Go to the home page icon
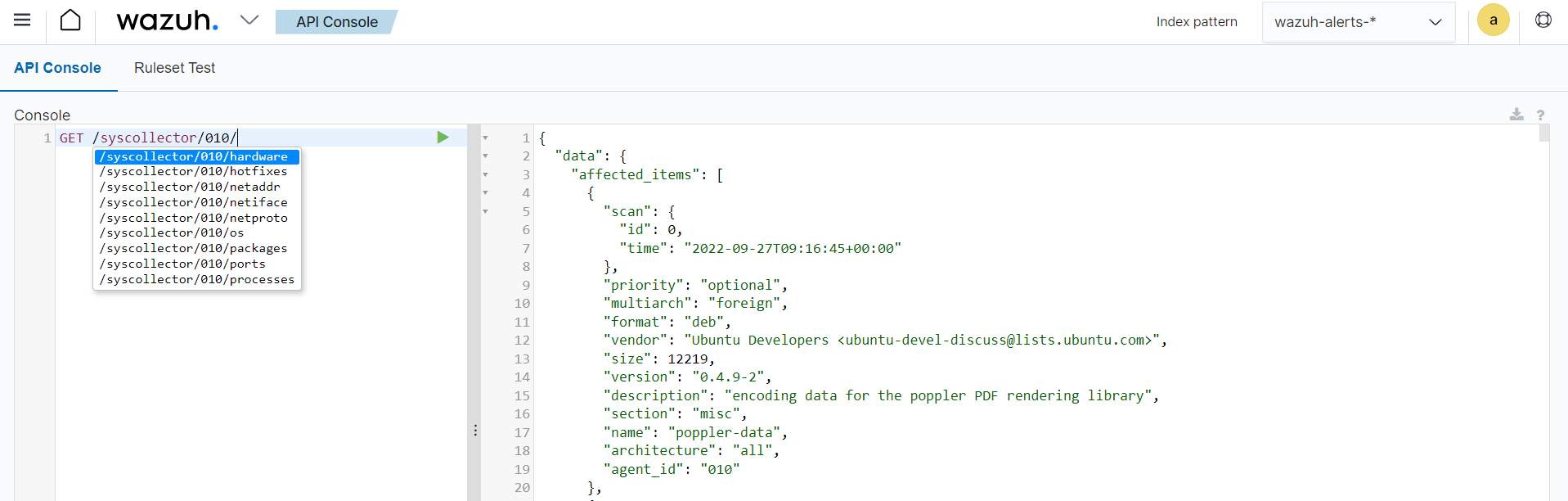 pyautogui.click(x=70, y=20)
